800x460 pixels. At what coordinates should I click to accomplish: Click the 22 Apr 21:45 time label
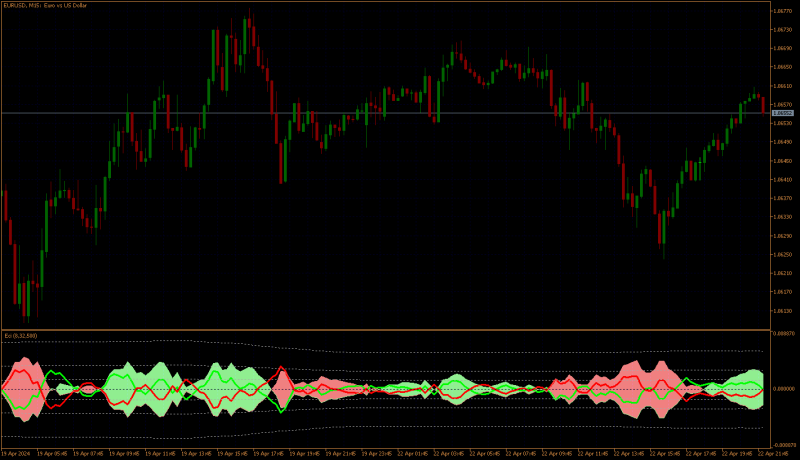click(773, 453)
